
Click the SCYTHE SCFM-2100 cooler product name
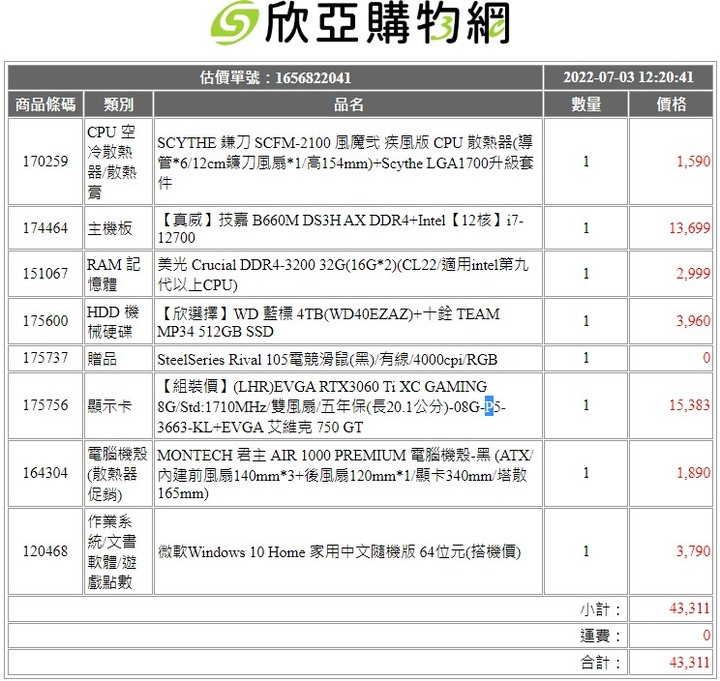[x=345, y=162]
